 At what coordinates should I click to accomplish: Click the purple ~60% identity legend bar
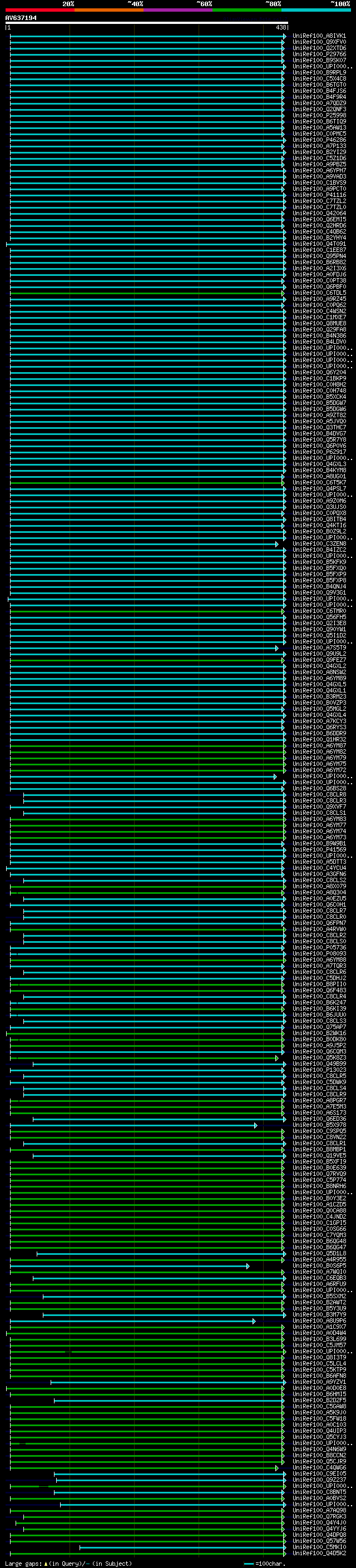(x=179, y=10)
